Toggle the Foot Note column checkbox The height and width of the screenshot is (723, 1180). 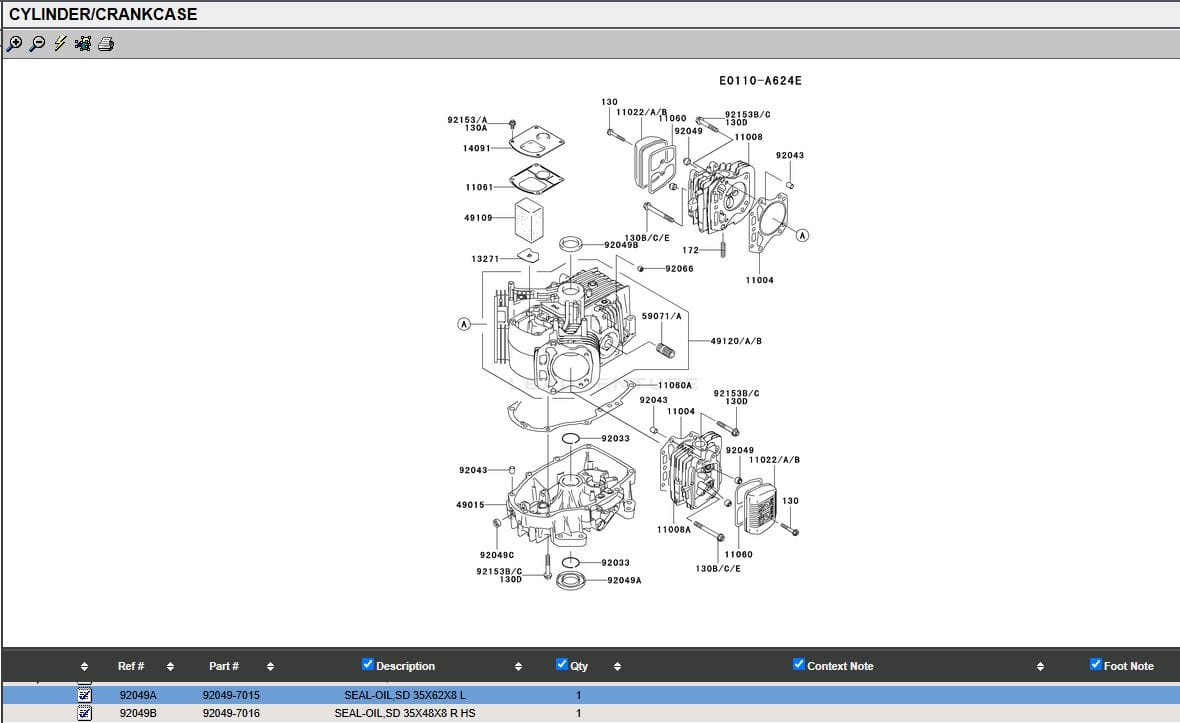click(x=1095, y=665)
